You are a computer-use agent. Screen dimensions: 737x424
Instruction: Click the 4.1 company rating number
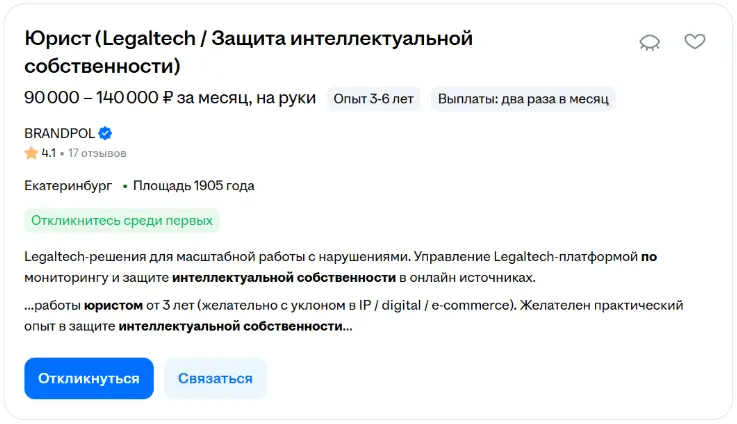click(48, 153)
